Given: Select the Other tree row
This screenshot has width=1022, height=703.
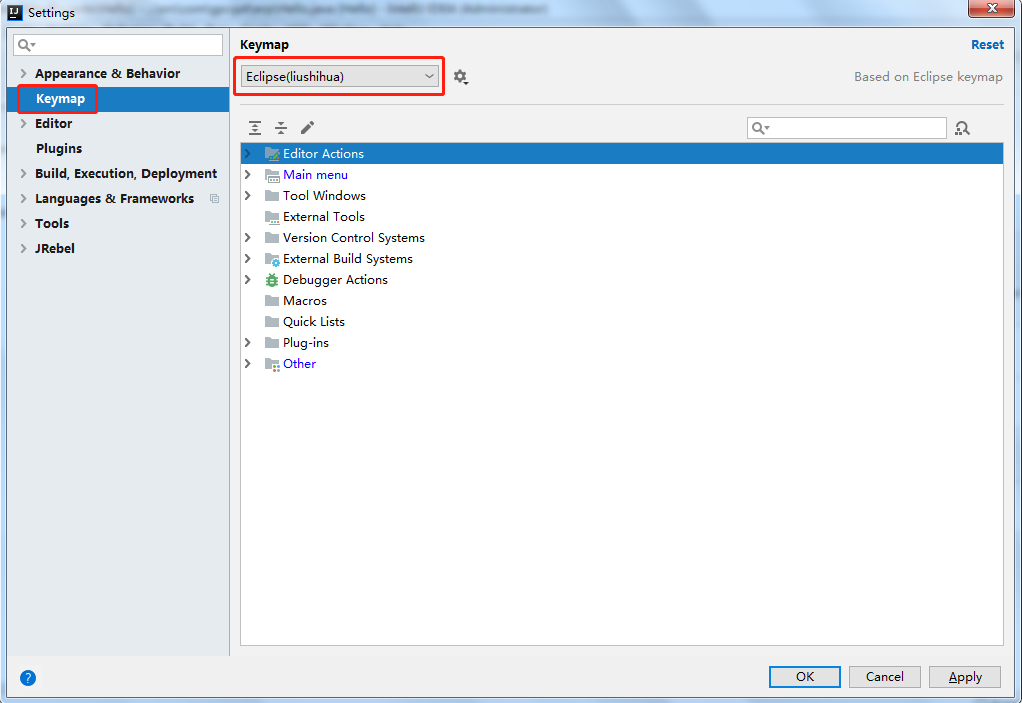Looking at the screenshot, I should tap(621, 364).
